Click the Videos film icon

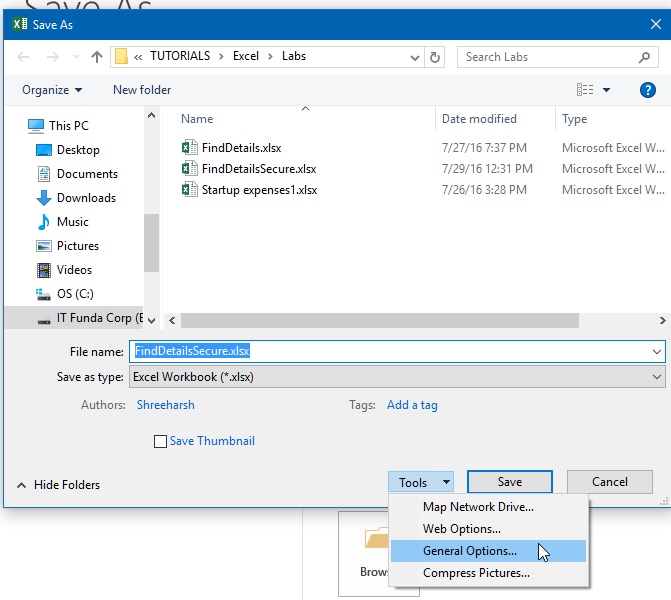pos(44,270)
